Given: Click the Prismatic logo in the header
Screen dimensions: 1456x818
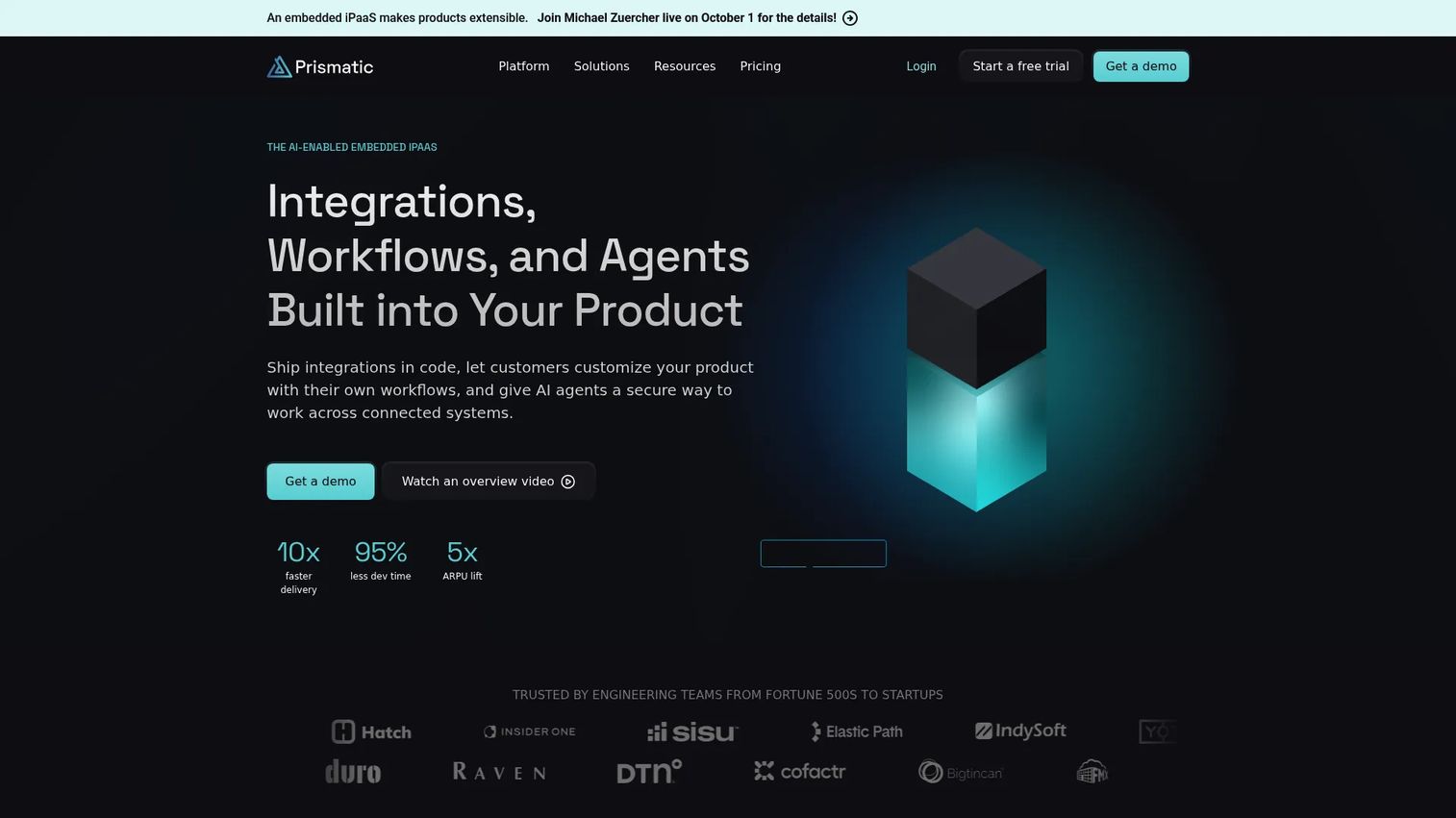Looking at the screenshot, I should pyautogui.click(x=320, y=66).
